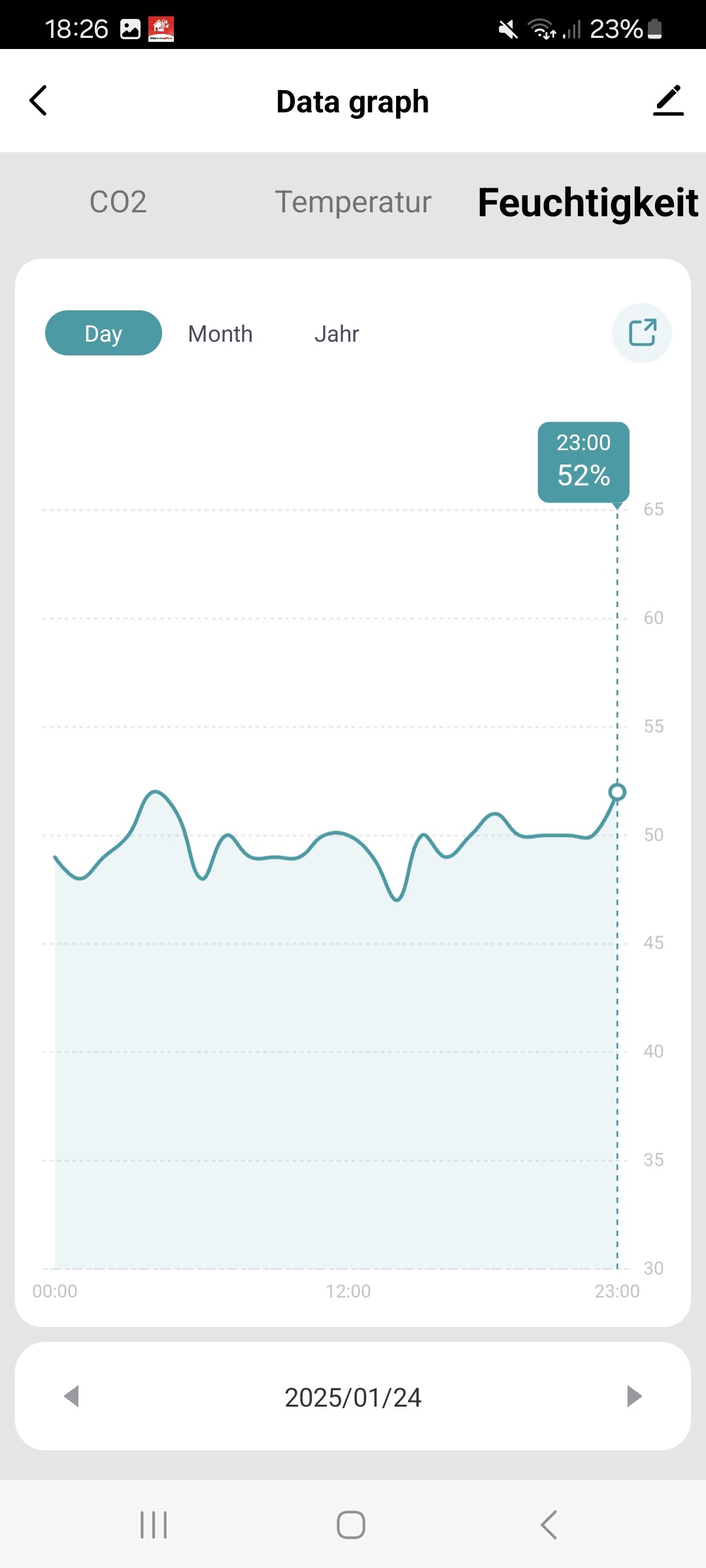Select the Day range option
Viewport: 706px width, 1568px height.
[x=103, y=333]
